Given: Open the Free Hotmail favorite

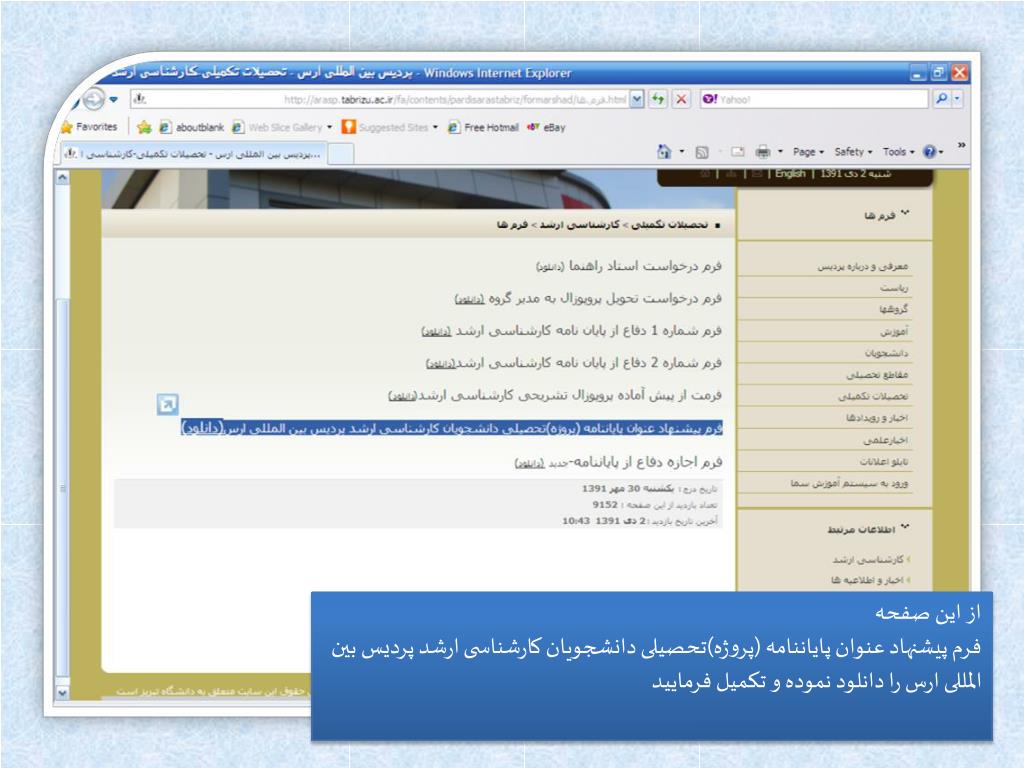Looking at the screenshot, I should click(x=483, y=127).
